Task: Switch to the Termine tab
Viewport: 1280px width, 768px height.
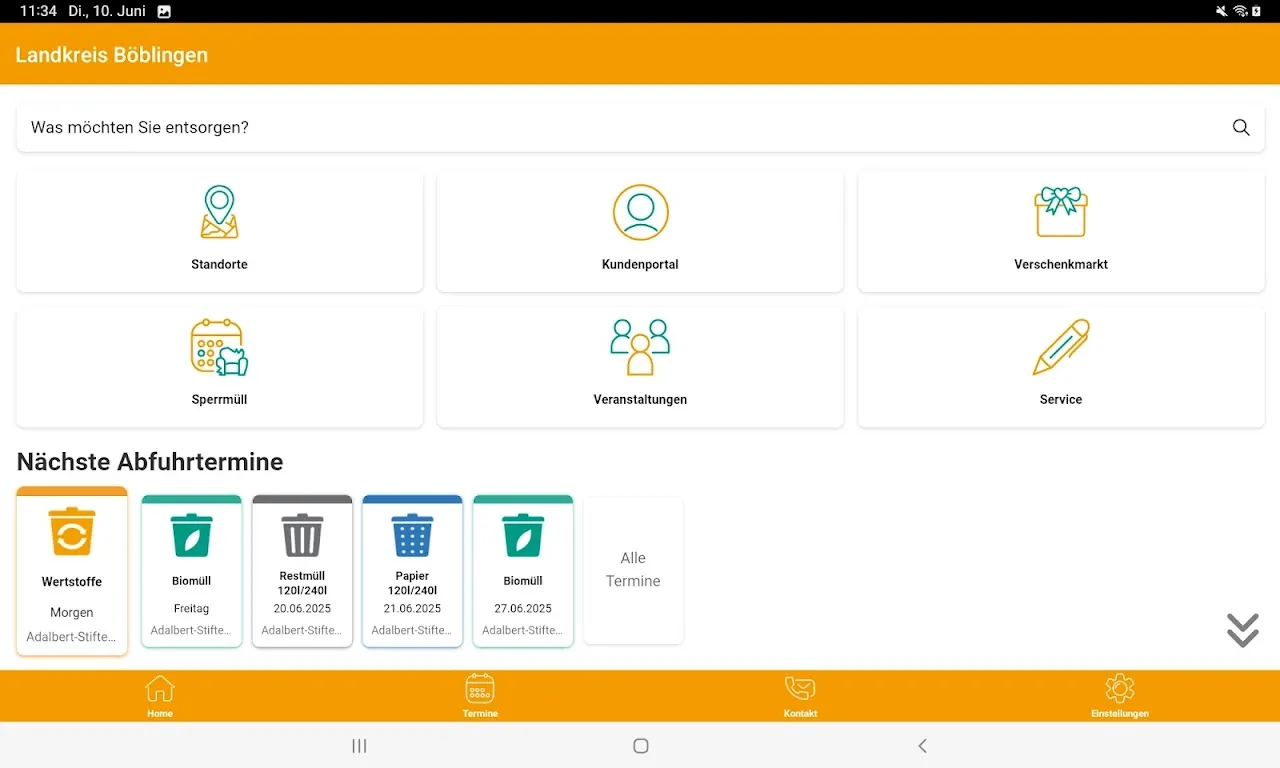Action: point(480,696)
